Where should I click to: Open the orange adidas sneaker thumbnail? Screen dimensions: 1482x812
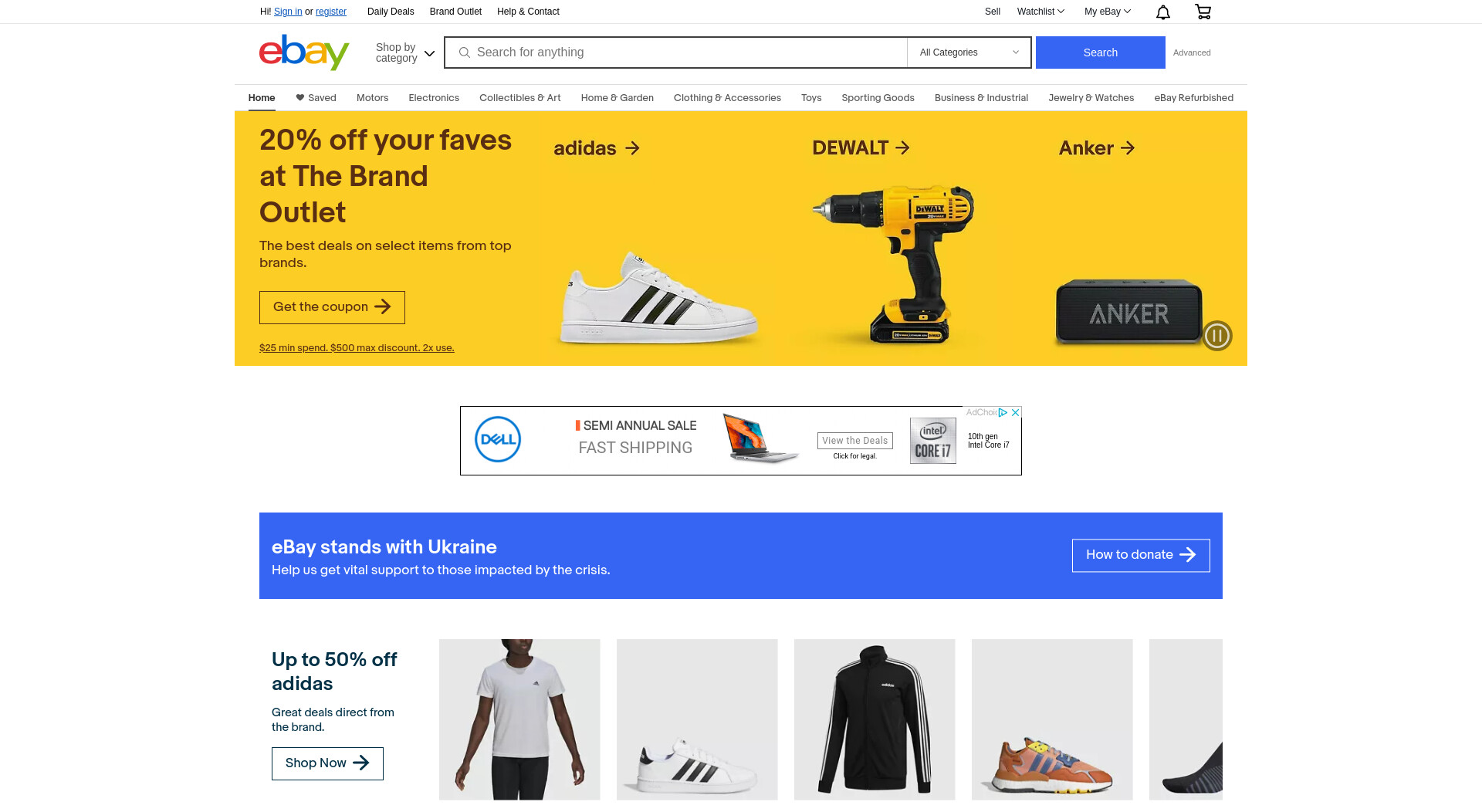pos(1052,719)
